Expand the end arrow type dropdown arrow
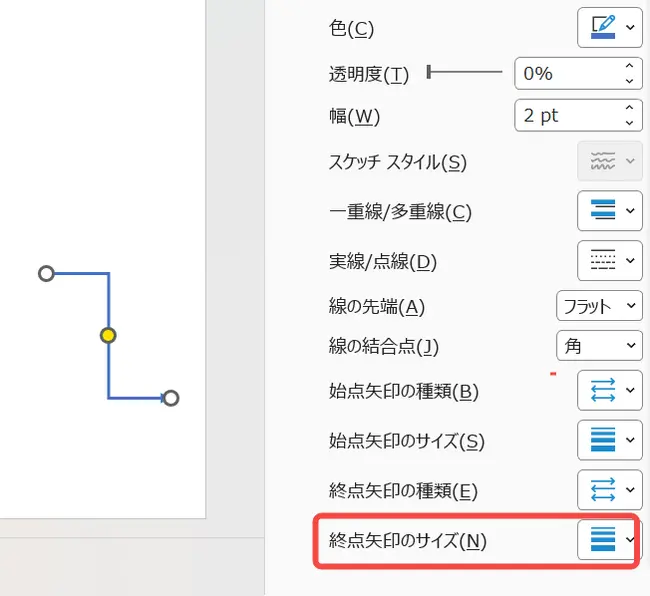This screenshot has height=596, width=650. click(630, 490)
